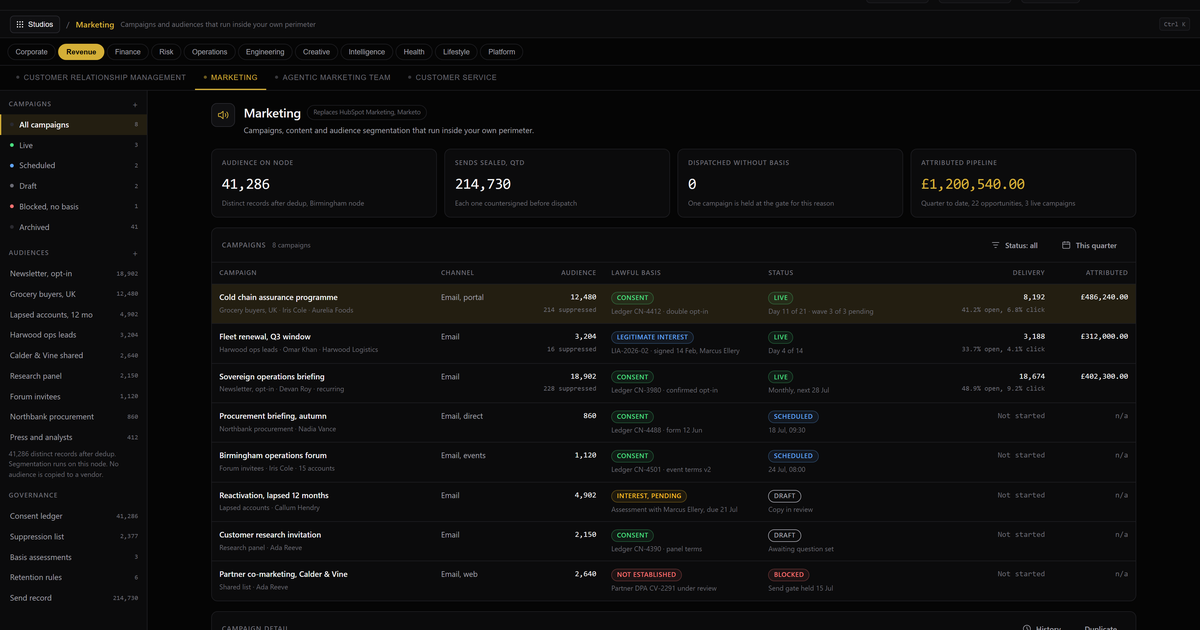
Task: Open the History clock icon
Action: pos(1027,628)
